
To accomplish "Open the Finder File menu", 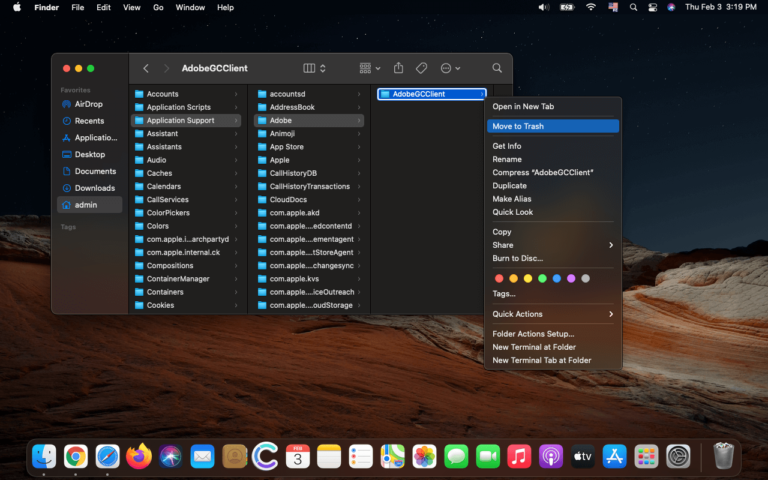I will (x=77, y=7).
